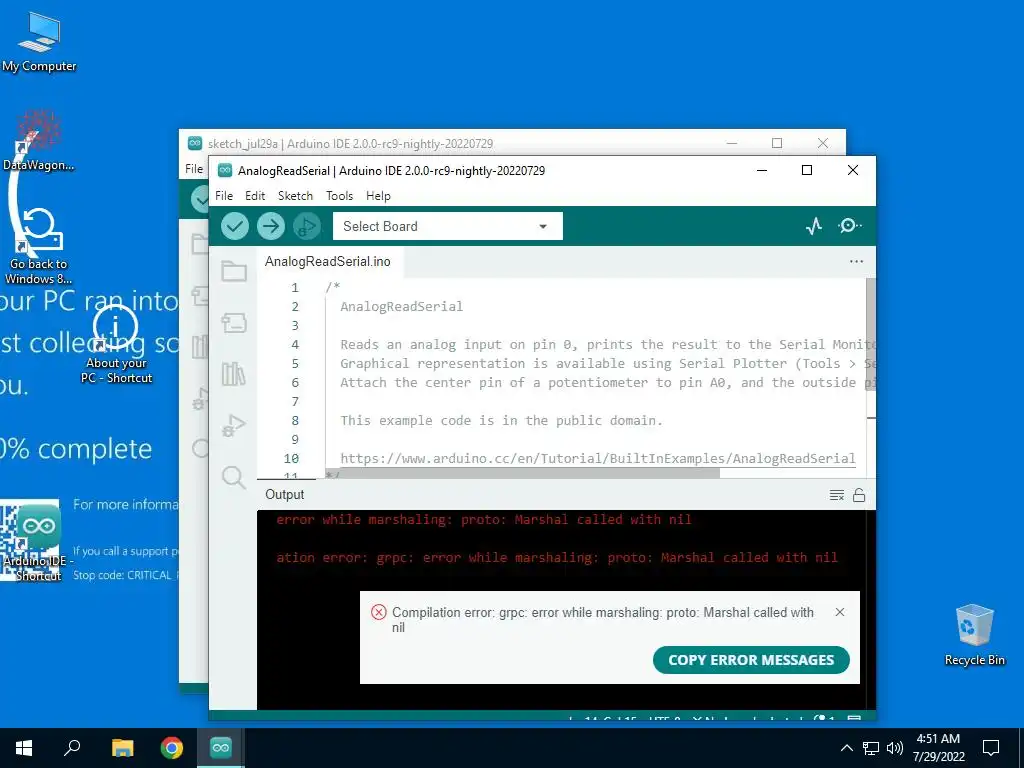Select About your PC shortcut icon

pos(116,345)
